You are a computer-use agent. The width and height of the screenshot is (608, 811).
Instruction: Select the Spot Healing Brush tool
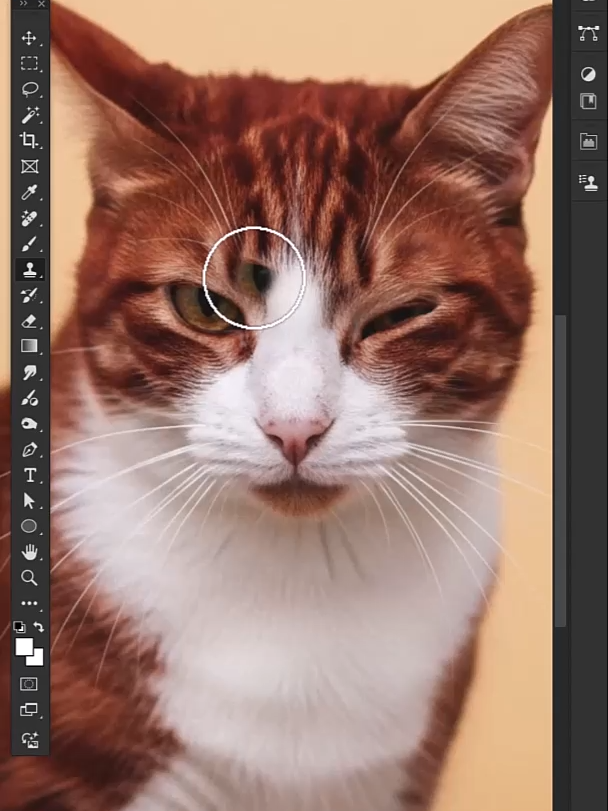(29, 218)
